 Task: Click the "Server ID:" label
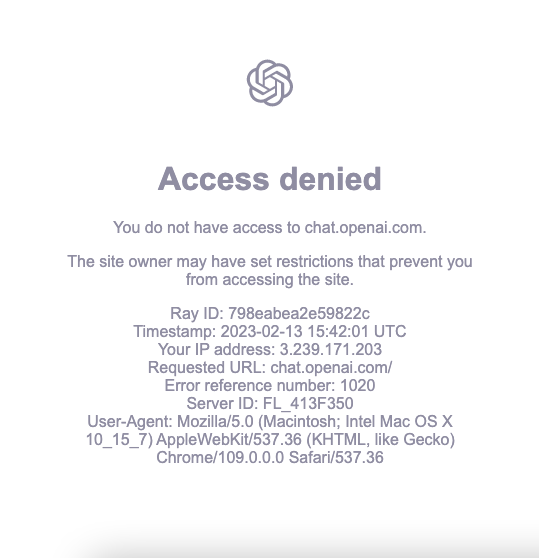click(222, 403)
